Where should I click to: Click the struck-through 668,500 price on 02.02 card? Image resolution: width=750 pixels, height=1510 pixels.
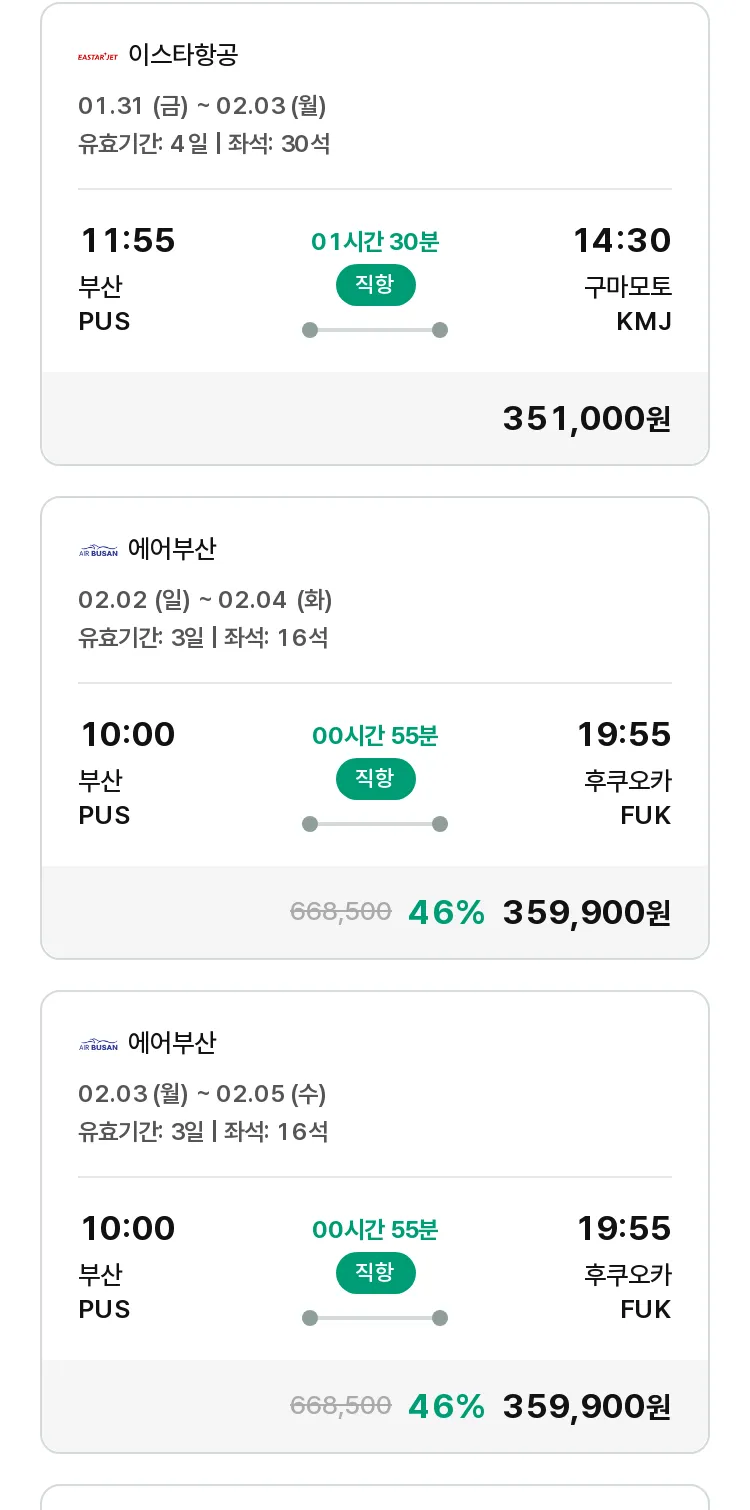(x=340, y=912)
